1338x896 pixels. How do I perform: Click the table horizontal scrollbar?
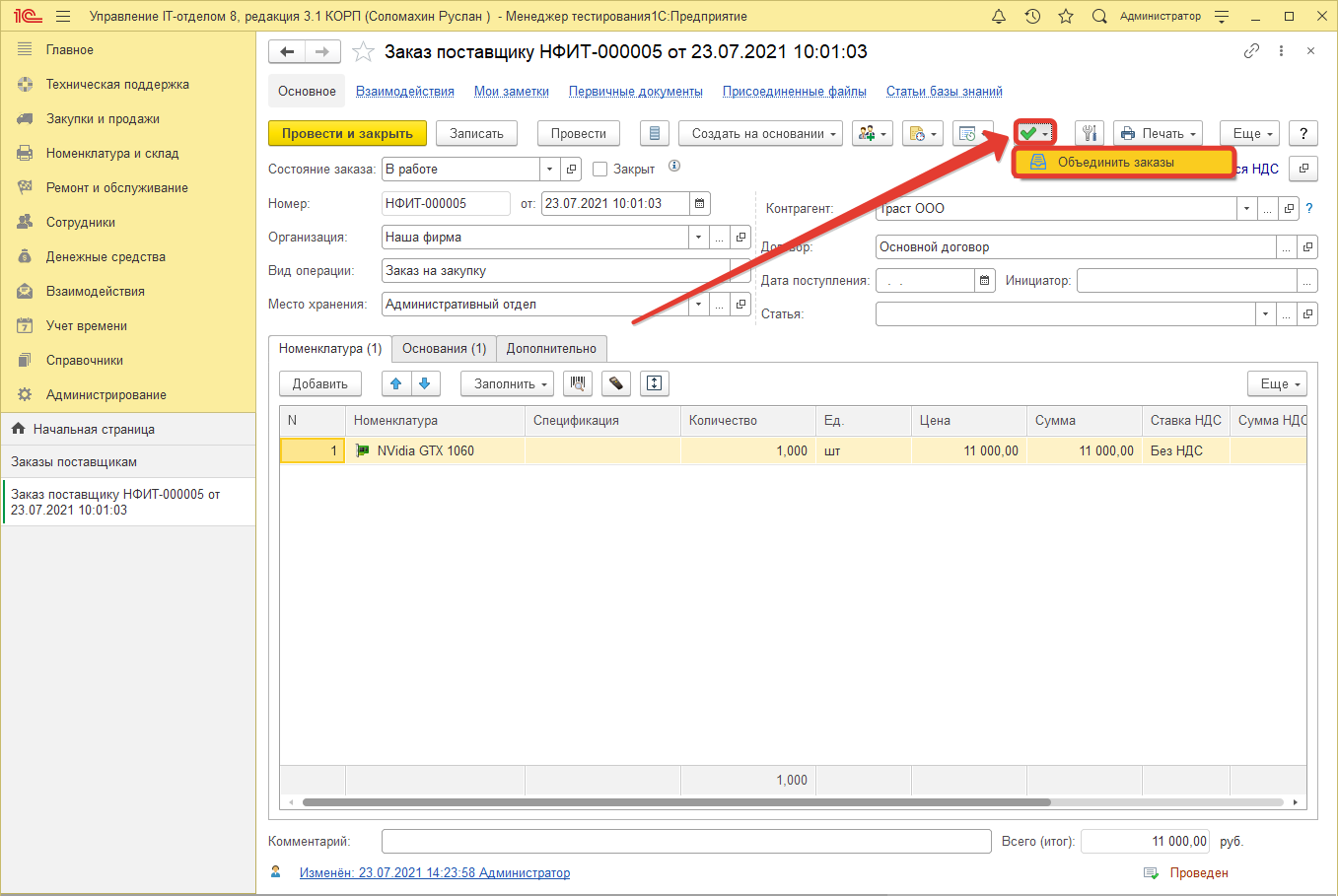tap(675, 802)
